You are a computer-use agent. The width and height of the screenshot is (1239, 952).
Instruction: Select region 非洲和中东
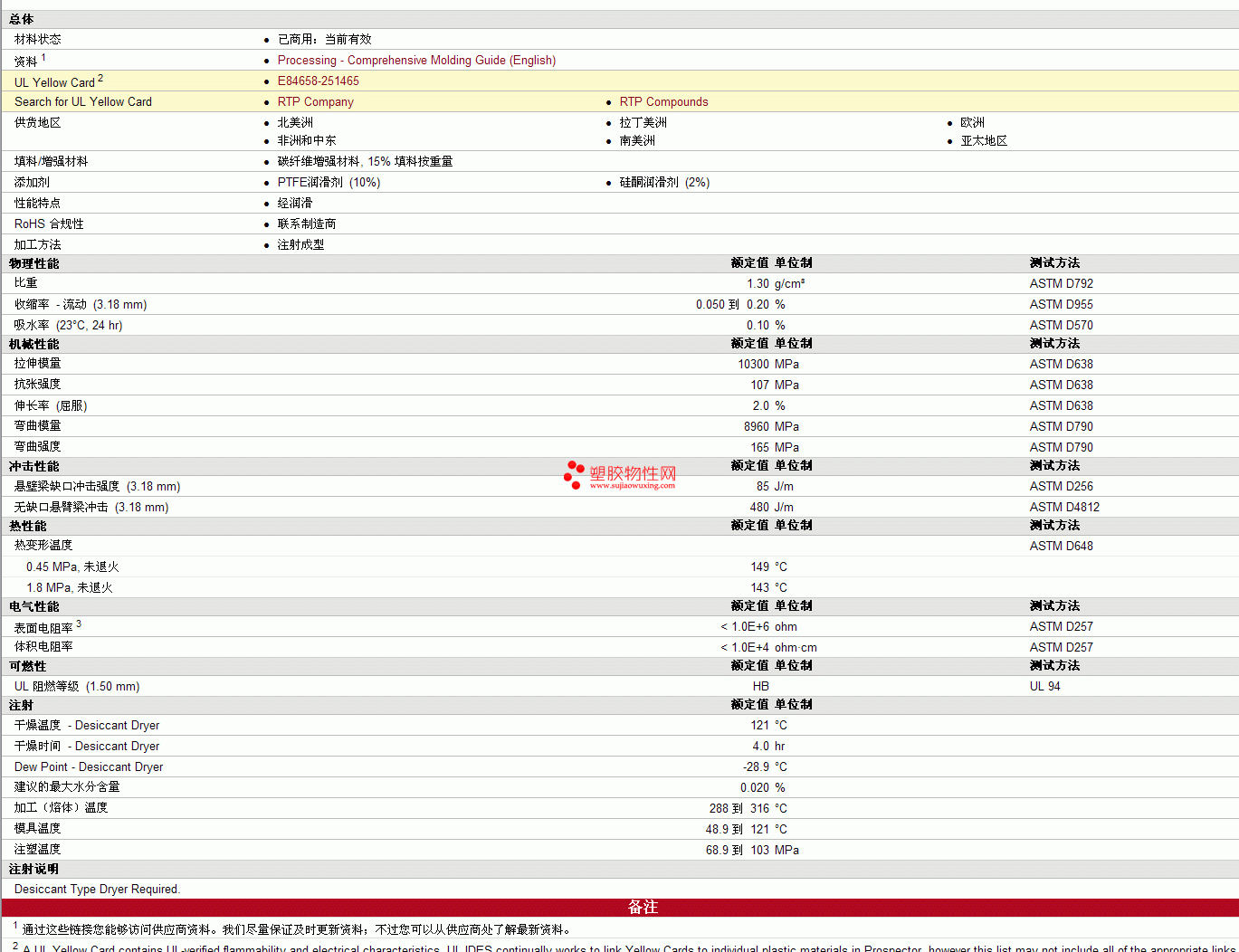307,140
